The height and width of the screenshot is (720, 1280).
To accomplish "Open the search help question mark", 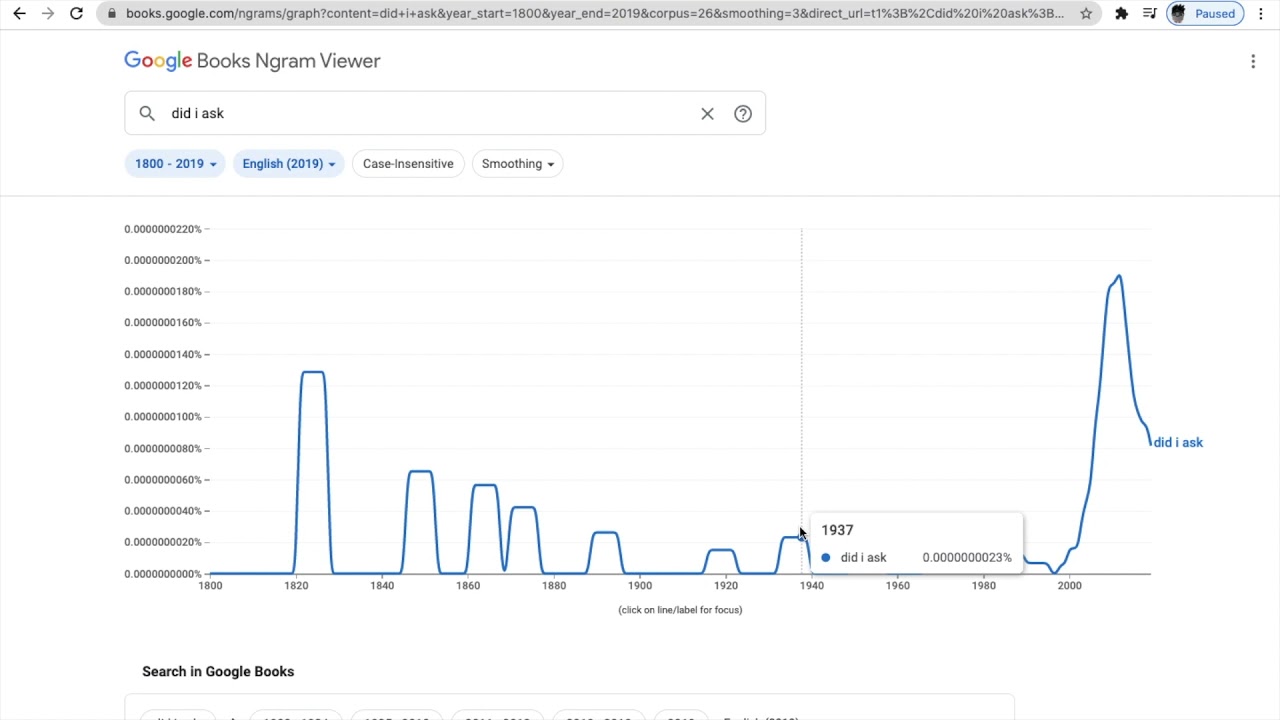I will [743, 114].
